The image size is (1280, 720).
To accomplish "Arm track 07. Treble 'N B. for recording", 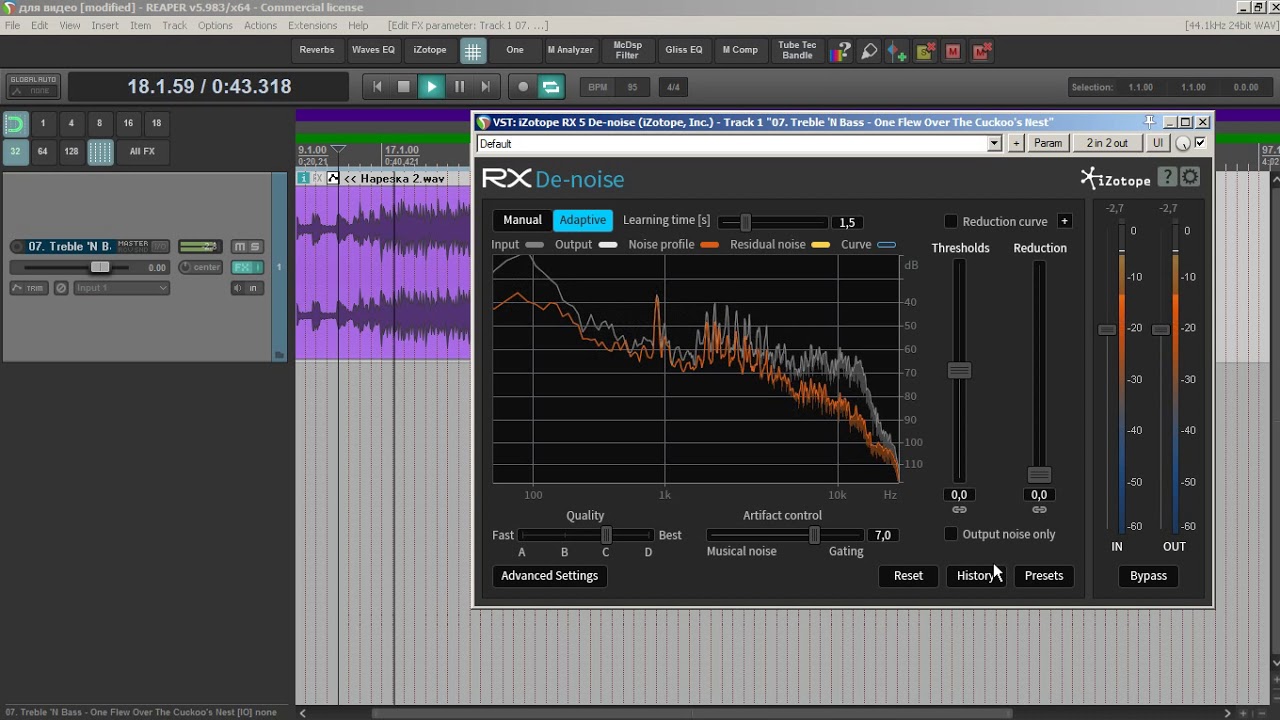I will click(x=18, y=246).
